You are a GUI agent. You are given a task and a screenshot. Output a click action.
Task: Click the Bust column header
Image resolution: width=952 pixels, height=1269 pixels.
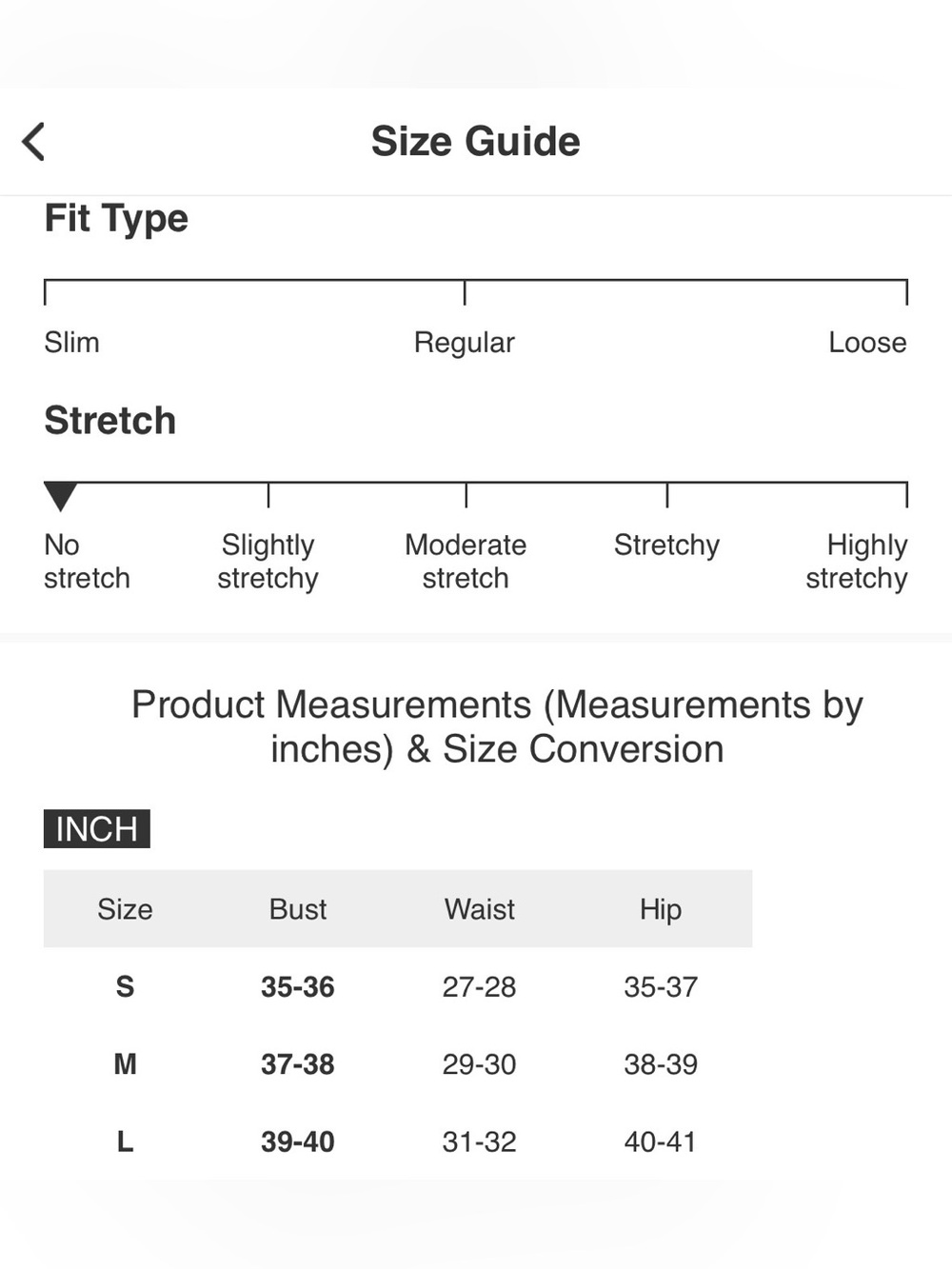point(298,909)
